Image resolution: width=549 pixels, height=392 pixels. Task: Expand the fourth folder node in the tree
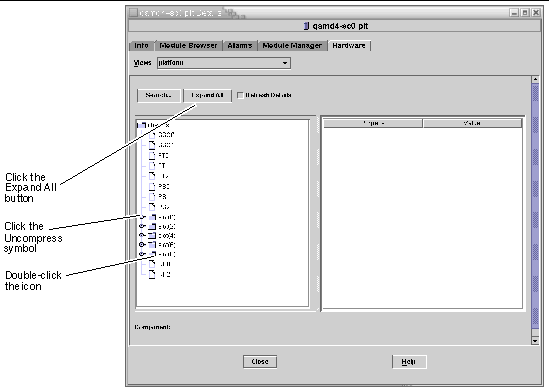[142, 245]
